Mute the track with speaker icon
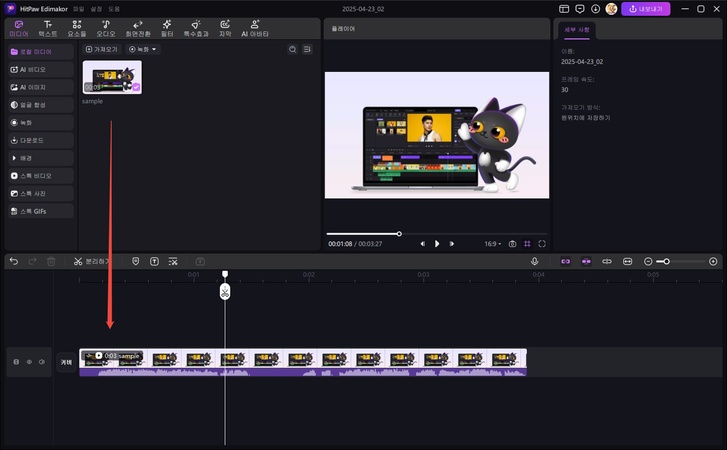This screenshot has width=727, height=450. pos(42,362)
